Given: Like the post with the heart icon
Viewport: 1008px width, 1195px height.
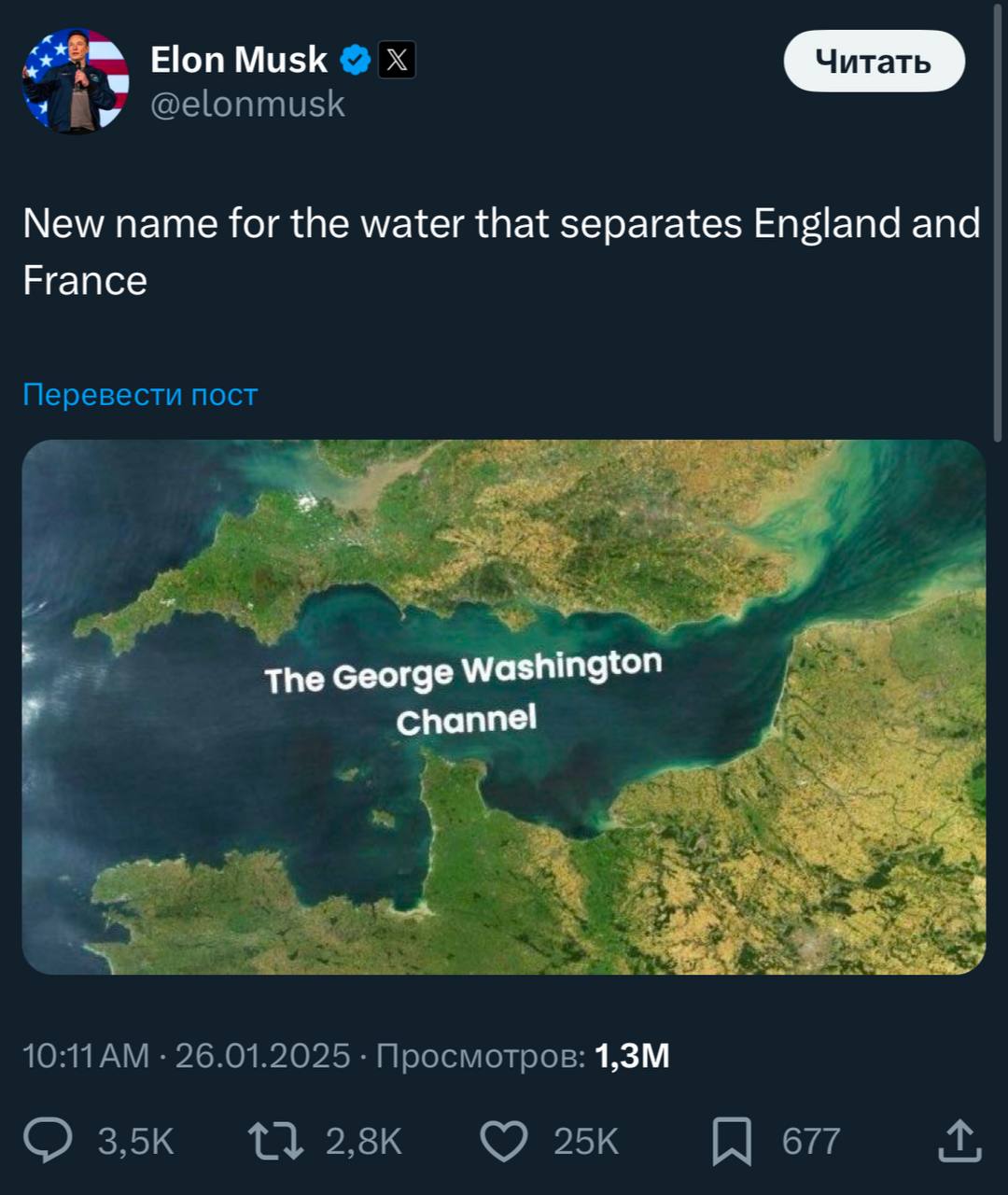Looking at the screenshot, I should [504, 1141].
